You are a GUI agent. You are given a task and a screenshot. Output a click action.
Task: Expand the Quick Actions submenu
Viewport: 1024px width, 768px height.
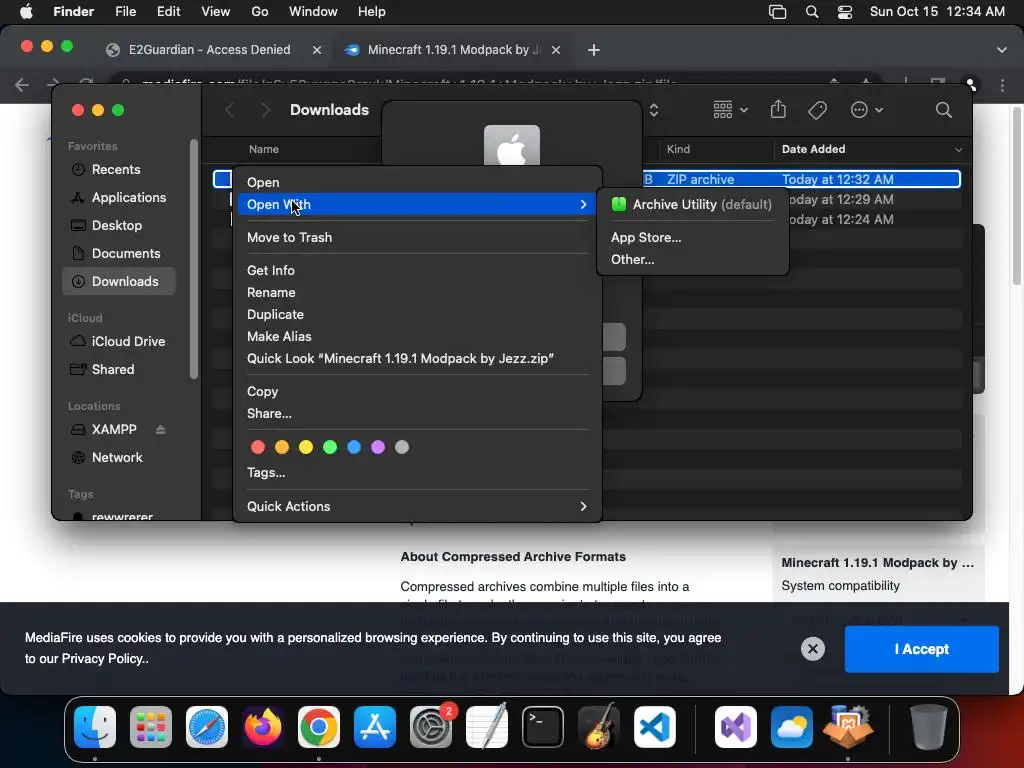pos(583,506)
